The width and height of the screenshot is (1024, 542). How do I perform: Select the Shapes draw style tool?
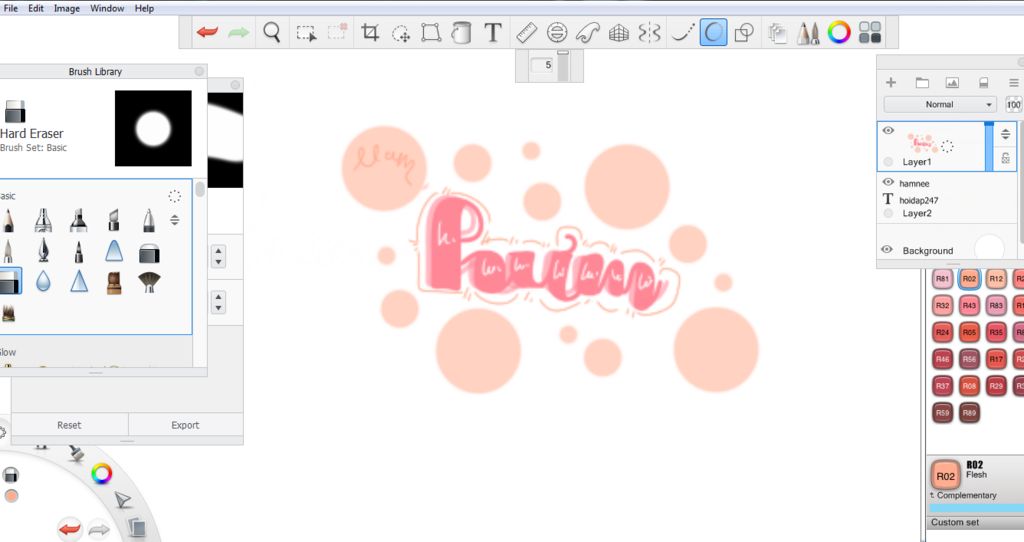[744, 32]
